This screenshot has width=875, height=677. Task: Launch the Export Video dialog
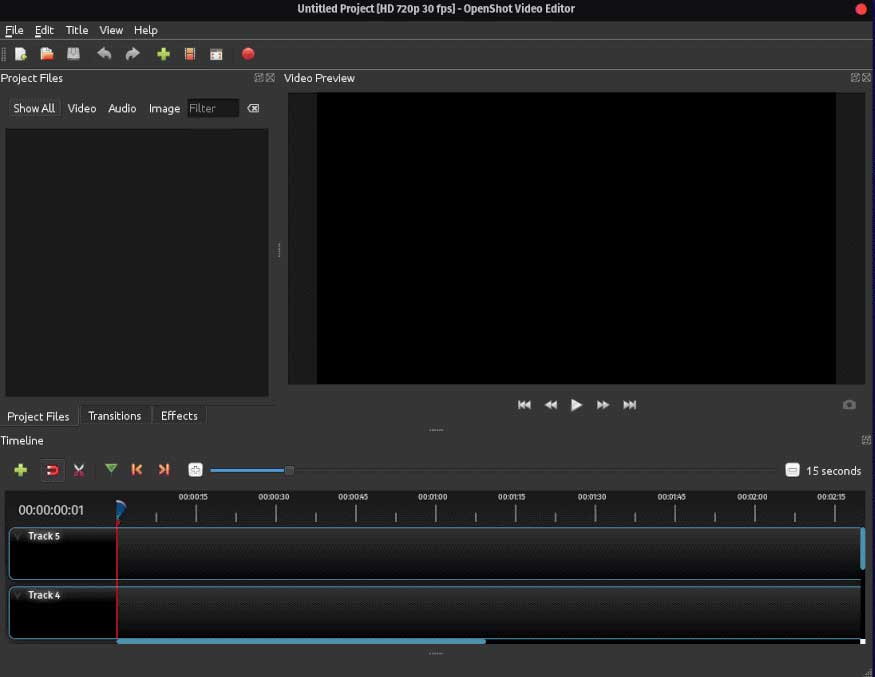point(216,54)
